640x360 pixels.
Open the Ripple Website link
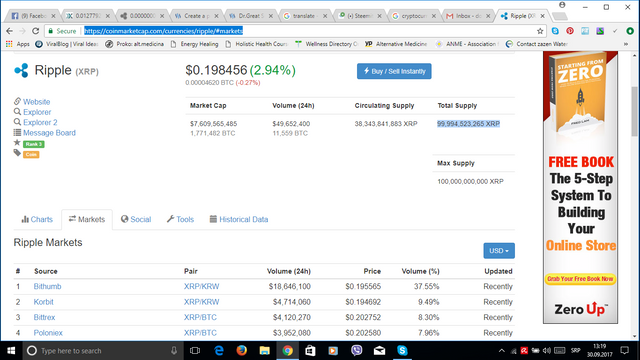tap(36, 102)
